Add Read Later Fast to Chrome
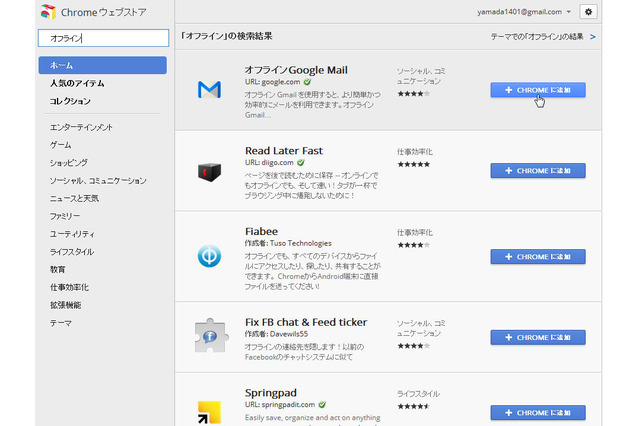Viewport: 640px width, 426px height. (538, 171)
